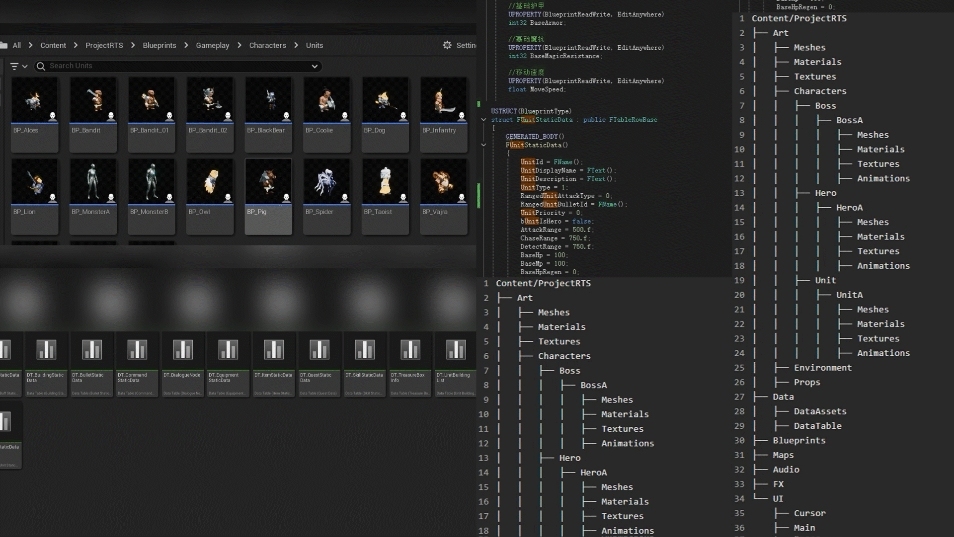Open the DT_BulletStaticData data table asset
This screenshot has width=954, height=537.
pos(91,364)
